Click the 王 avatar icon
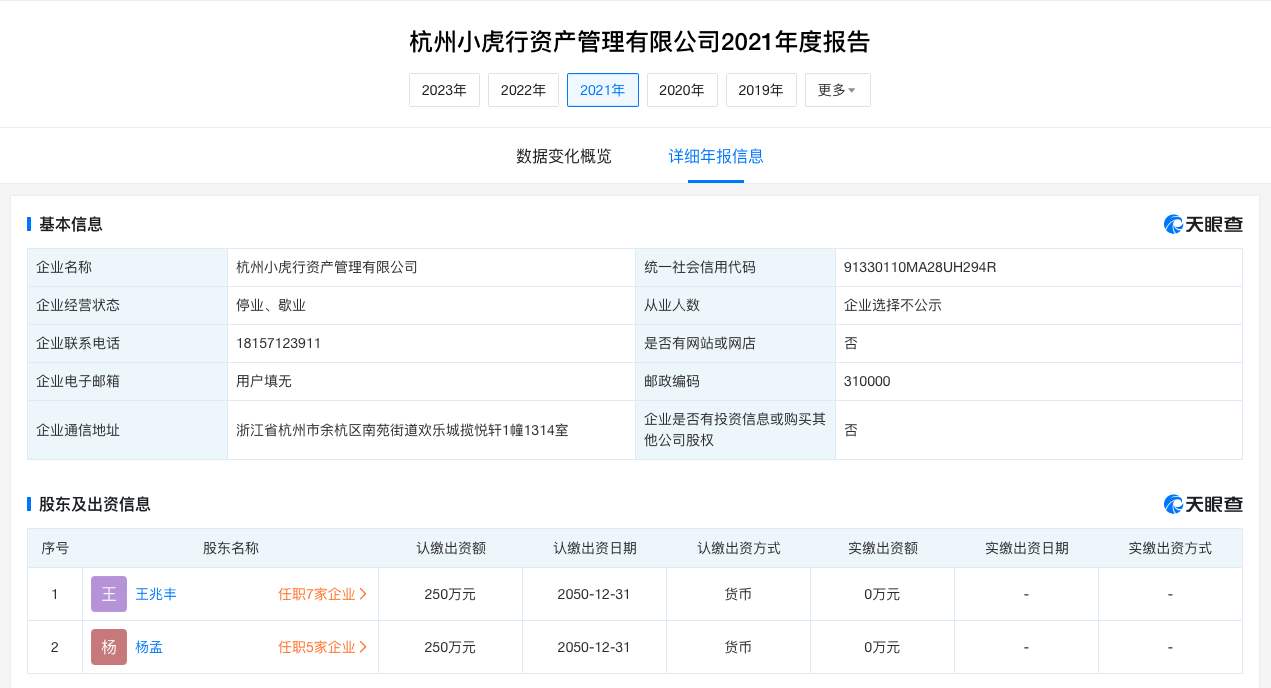Image resolution: width=1271 pixels, height=688 pixels. [x=109, y=594]
